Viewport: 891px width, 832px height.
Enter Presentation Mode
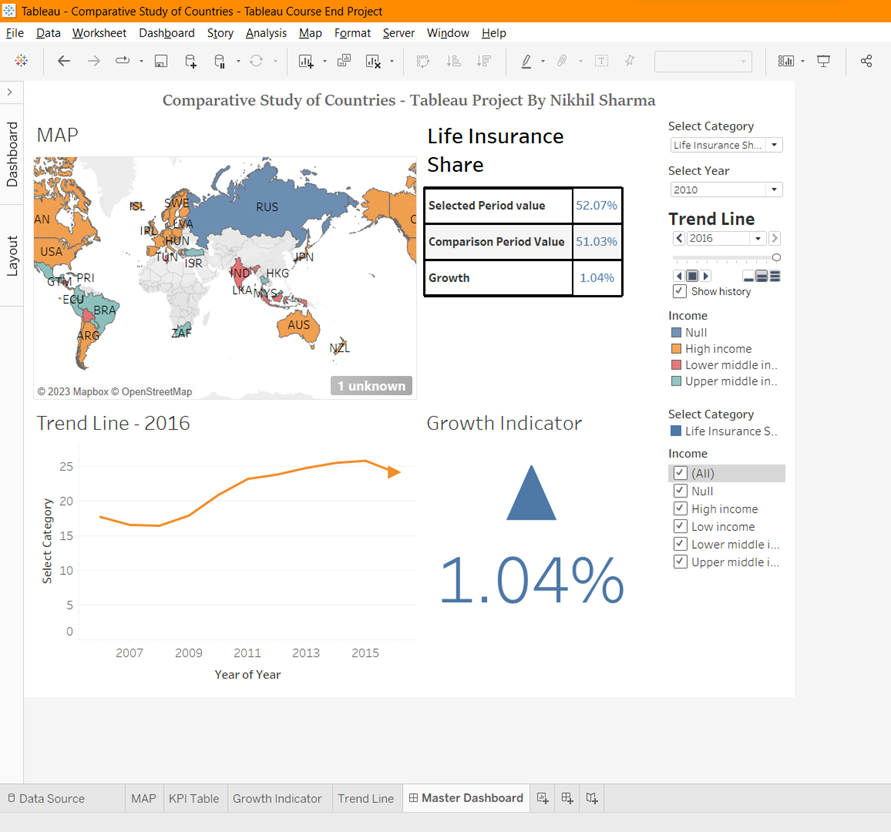coord(822,60)
